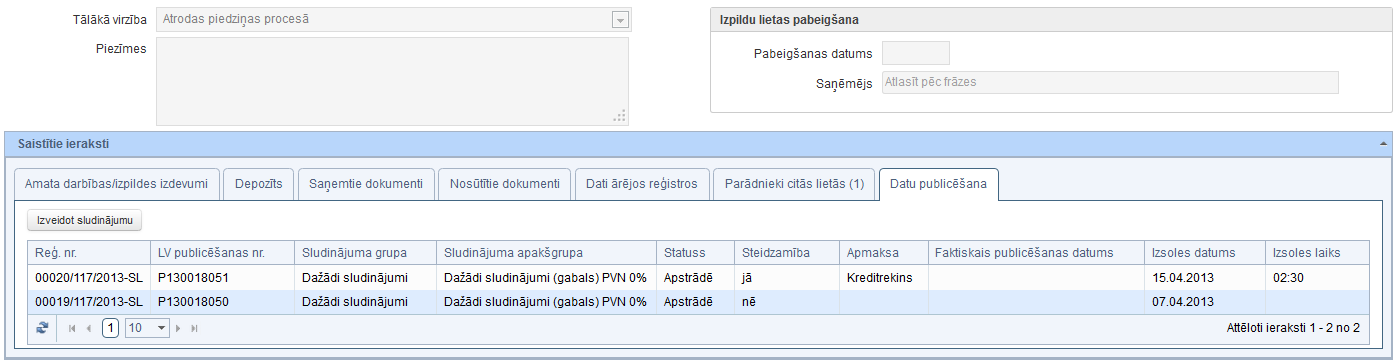1394x362 pixels.
Task: Open the page size dropdown showing 10
Action: point(147,328)
